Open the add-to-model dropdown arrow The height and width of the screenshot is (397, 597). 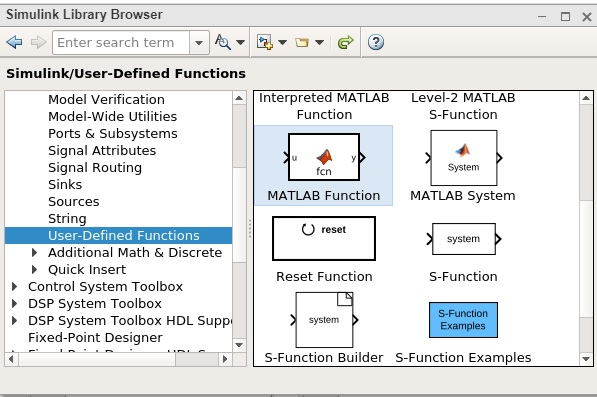[x=283, y=42]
